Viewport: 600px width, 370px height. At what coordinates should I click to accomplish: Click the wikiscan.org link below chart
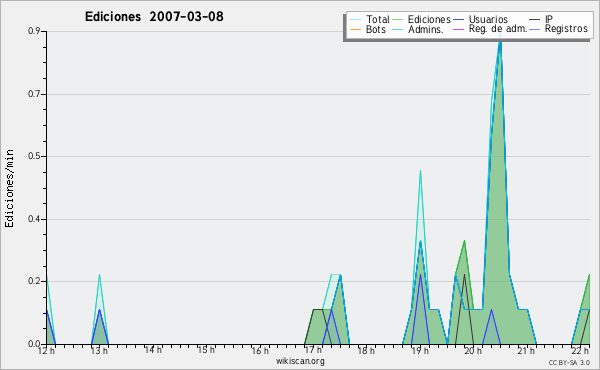(300, 361)
